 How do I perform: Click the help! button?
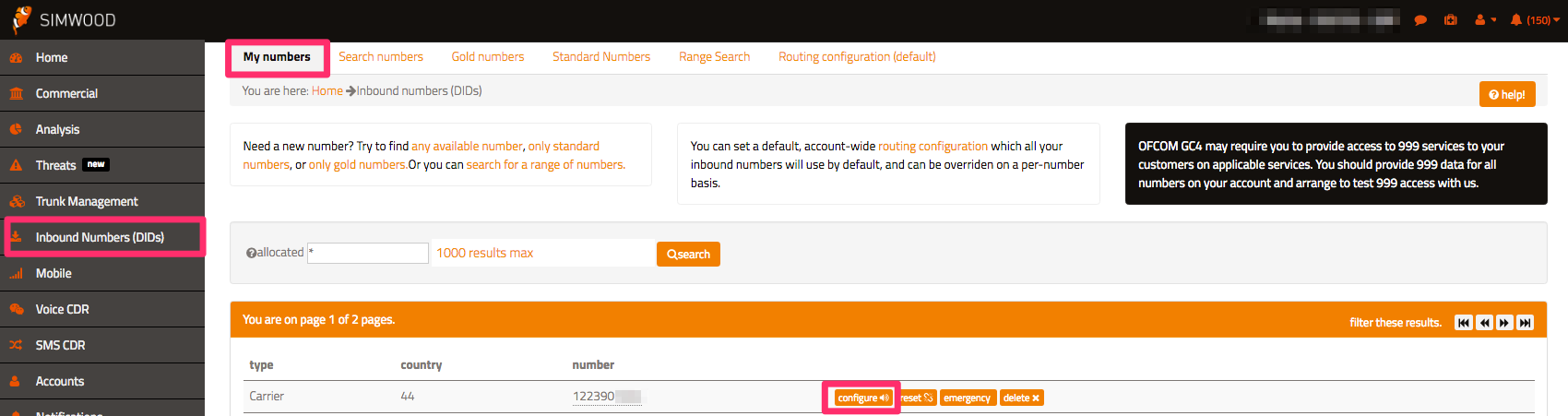1507,94
